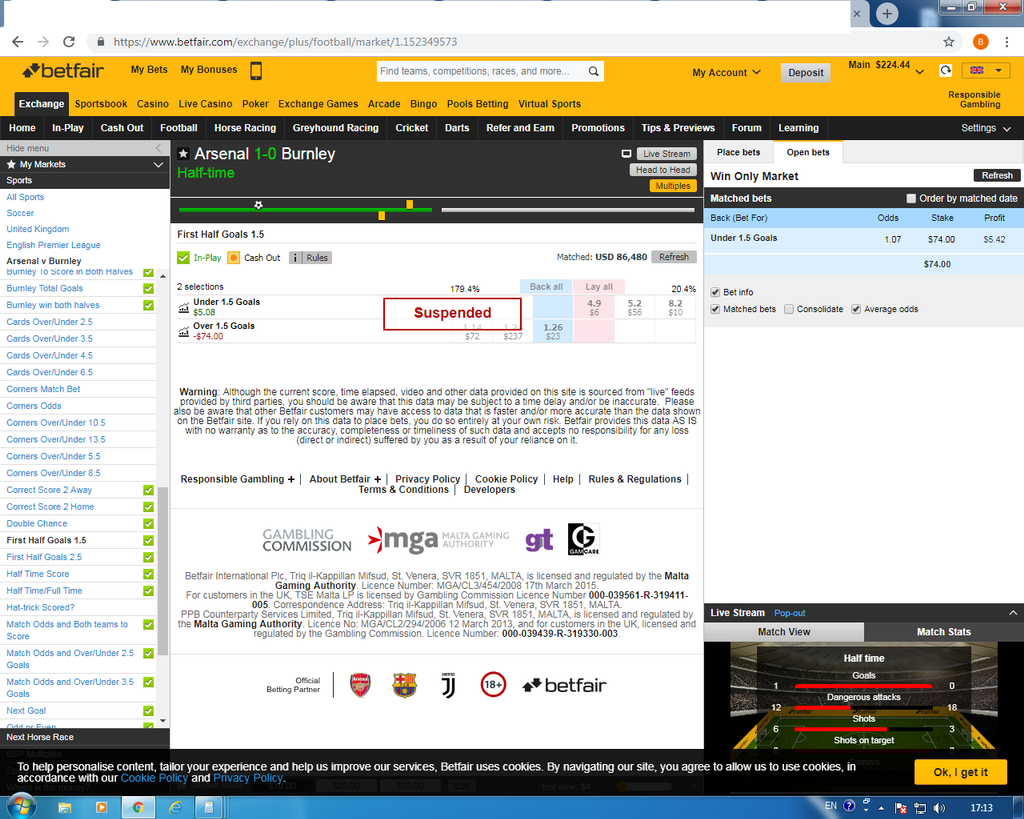Switch to the Match View tab

[784, 632]
